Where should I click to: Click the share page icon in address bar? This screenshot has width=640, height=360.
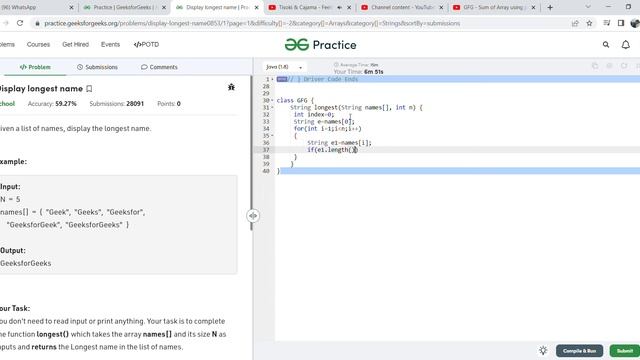click(x=575, y=23)
